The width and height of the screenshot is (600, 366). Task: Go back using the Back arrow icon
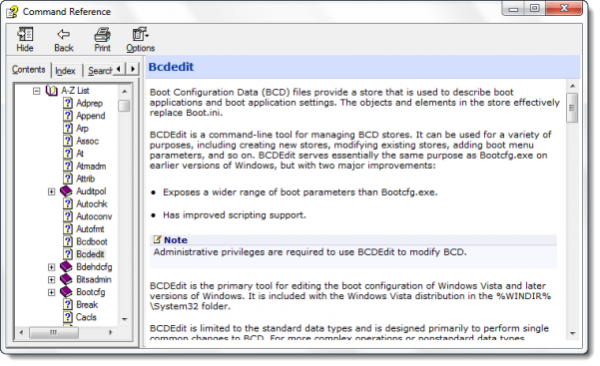pyautogui.click(x=64, y=34)
